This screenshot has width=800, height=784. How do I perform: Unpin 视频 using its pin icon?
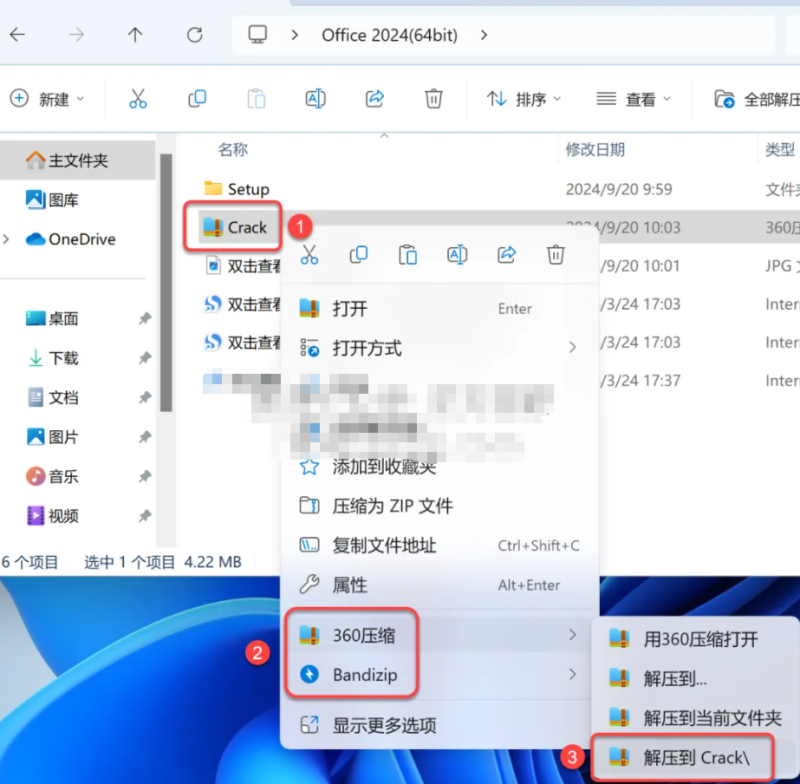coord(145,516)
